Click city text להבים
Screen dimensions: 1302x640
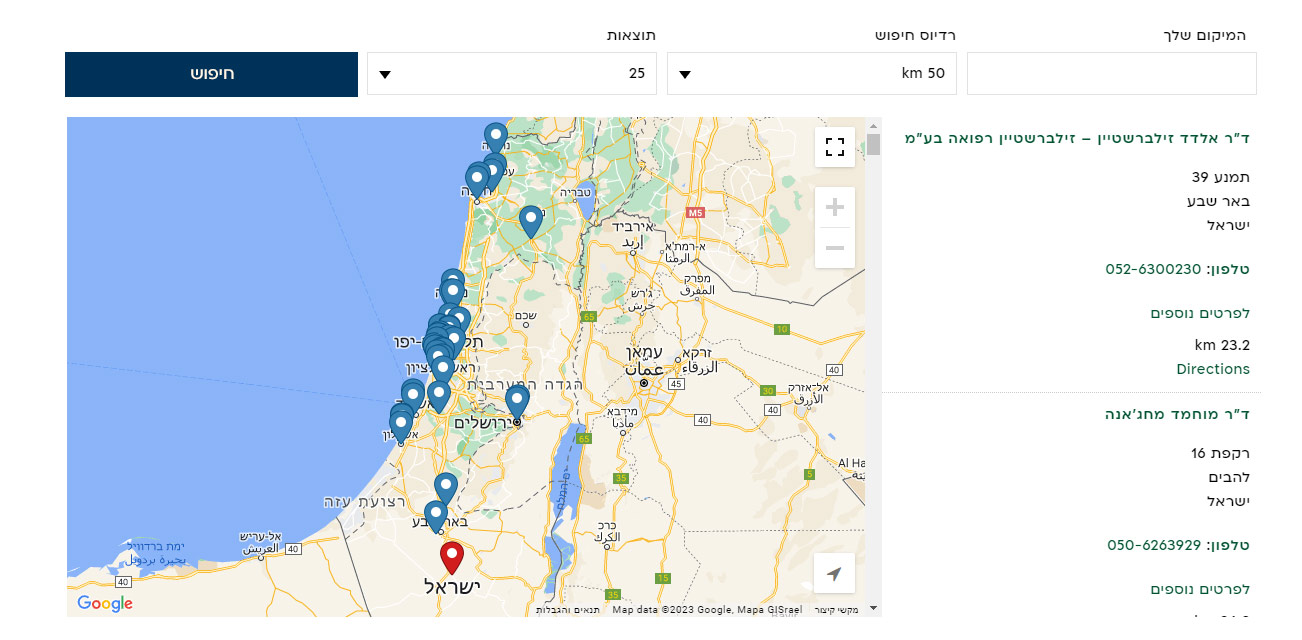coord(1227,478)
